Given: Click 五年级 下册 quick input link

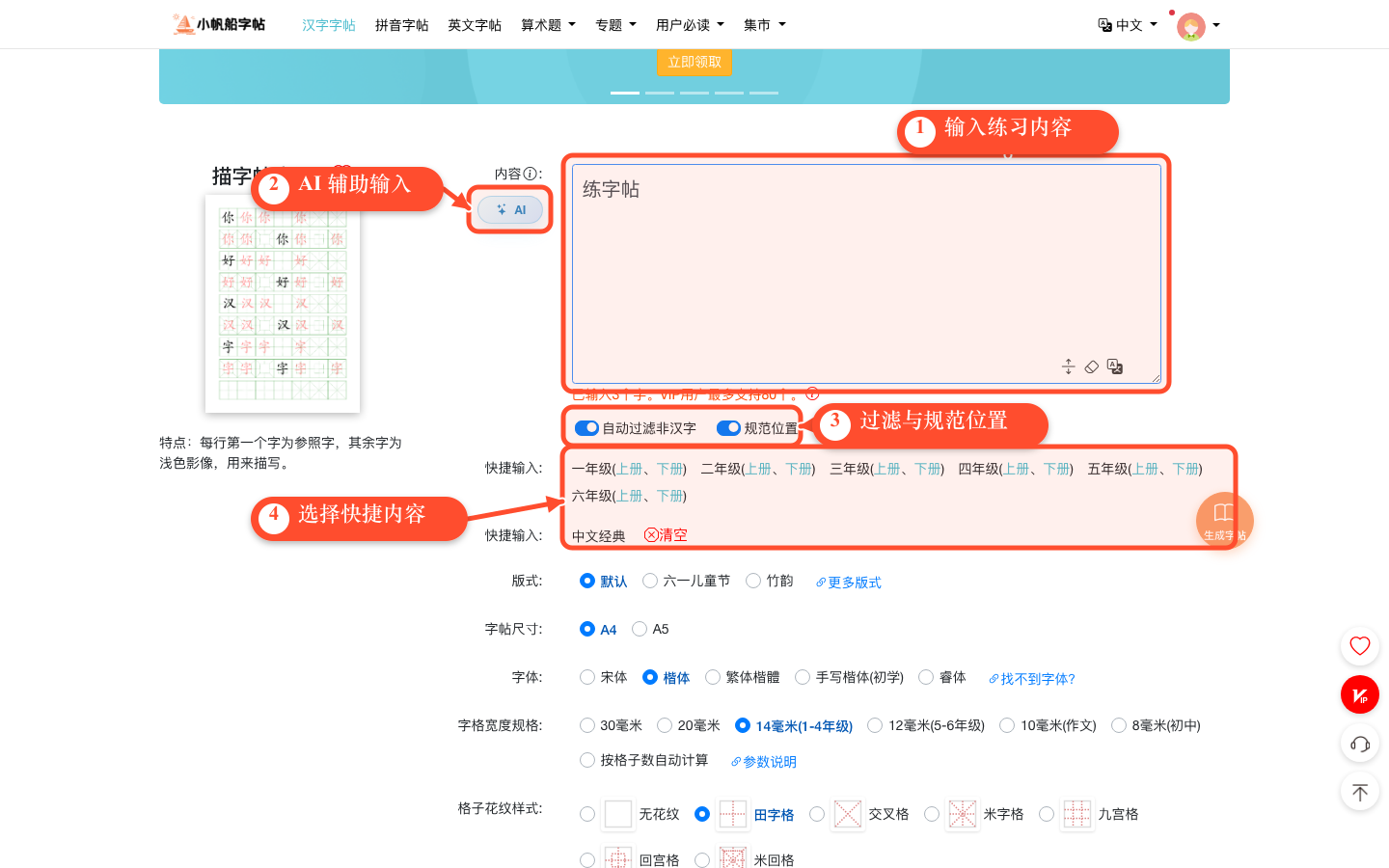Looking at the screenshot, I should (1185, 469).
